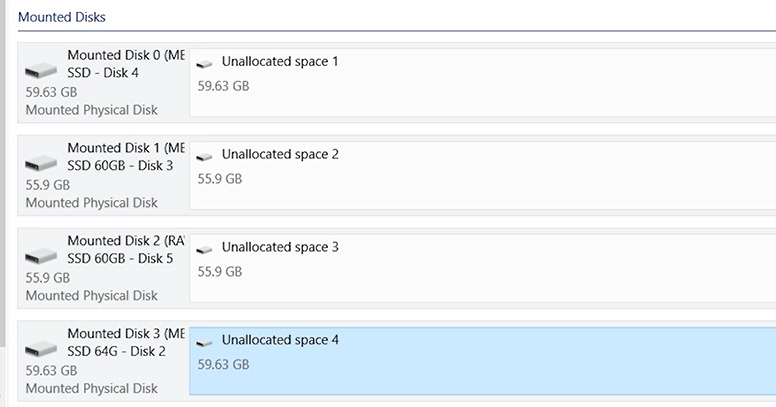The height and width of the screenshot is (407, 776).
Task: Click the 59.63 GB size under Unallocated space 1
Action: pyautogui.click(x=223, y=86)
